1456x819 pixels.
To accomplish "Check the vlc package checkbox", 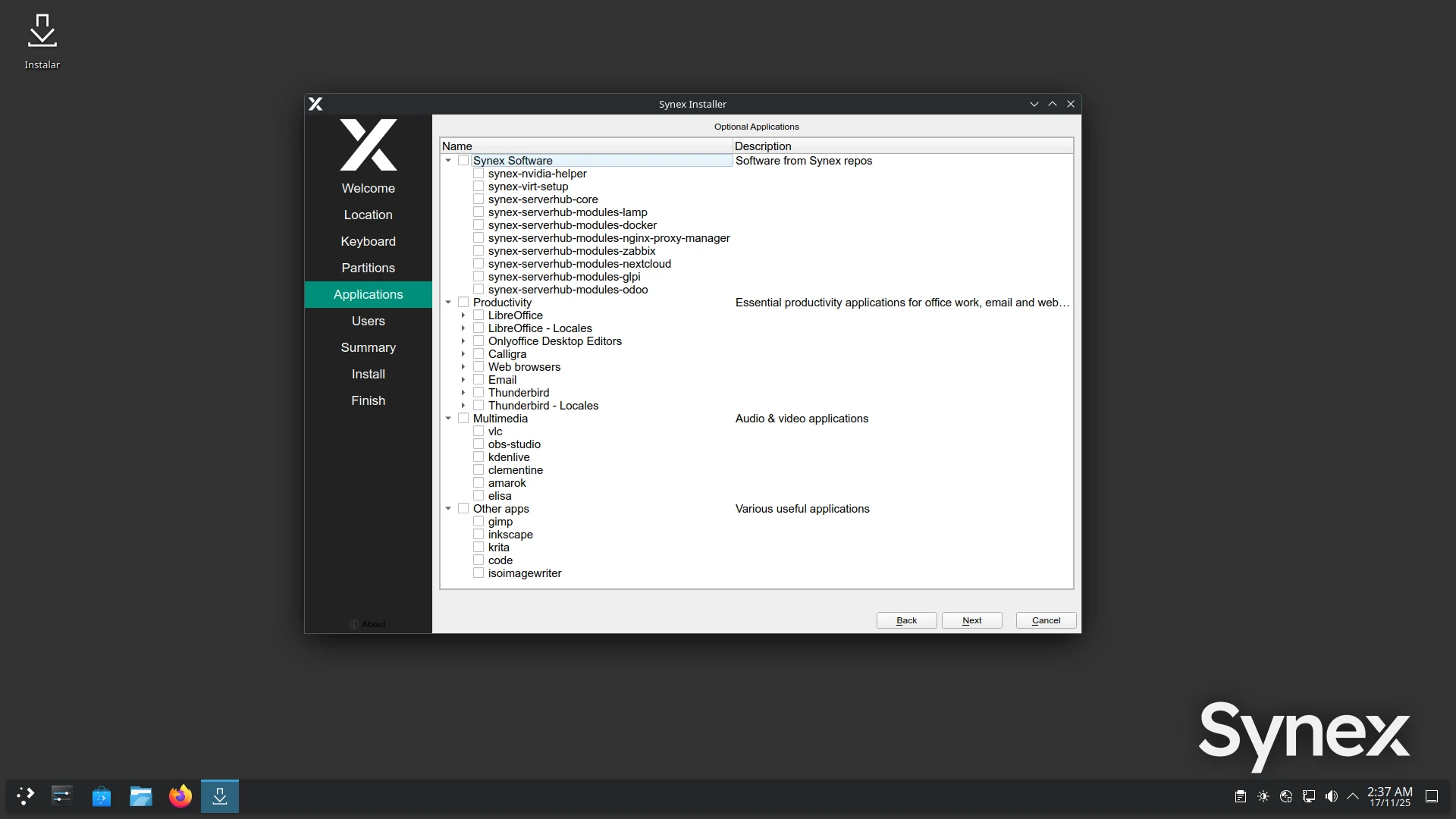I will coord(479,431).
